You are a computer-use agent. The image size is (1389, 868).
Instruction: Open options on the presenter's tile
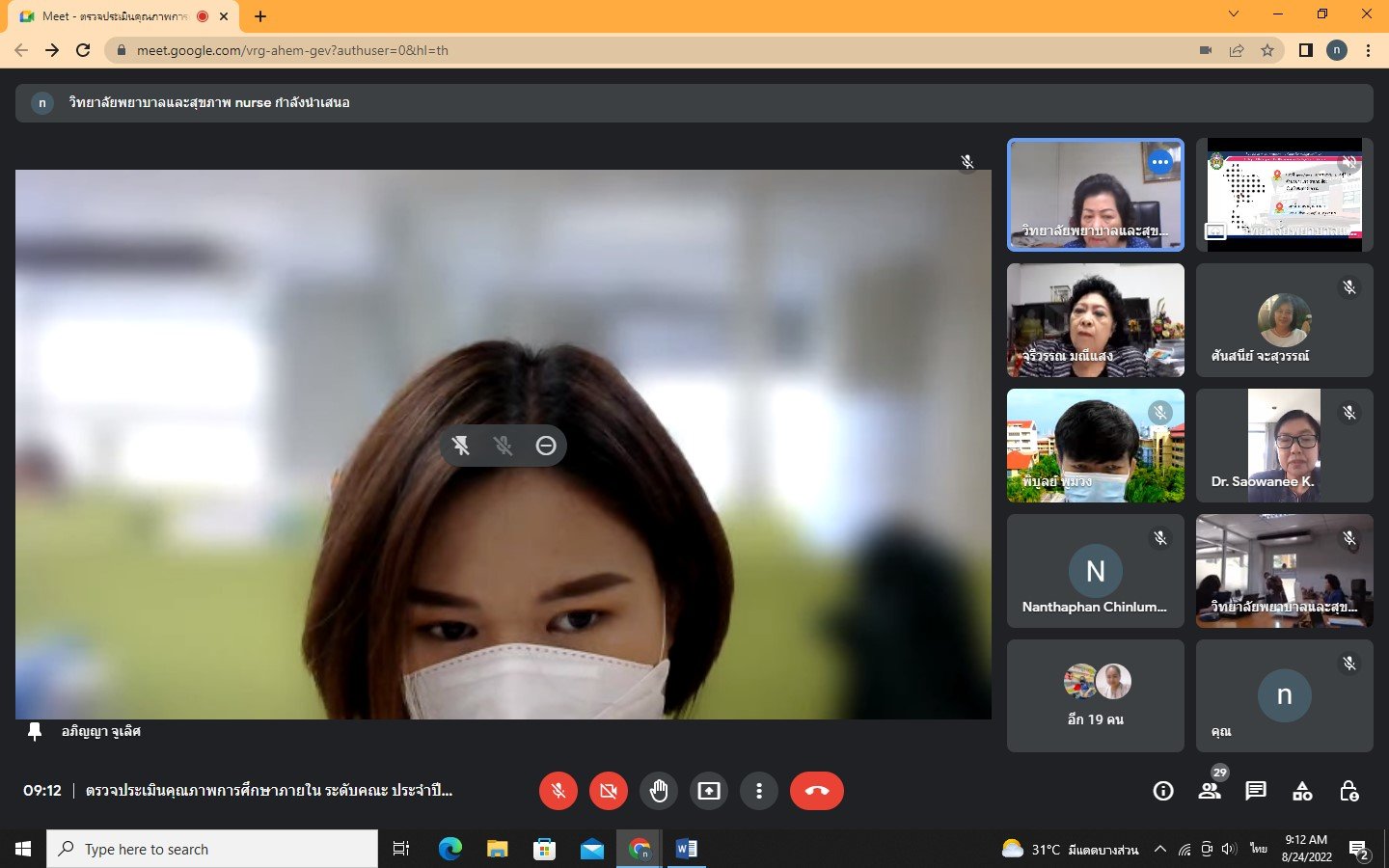(1160, 162)
